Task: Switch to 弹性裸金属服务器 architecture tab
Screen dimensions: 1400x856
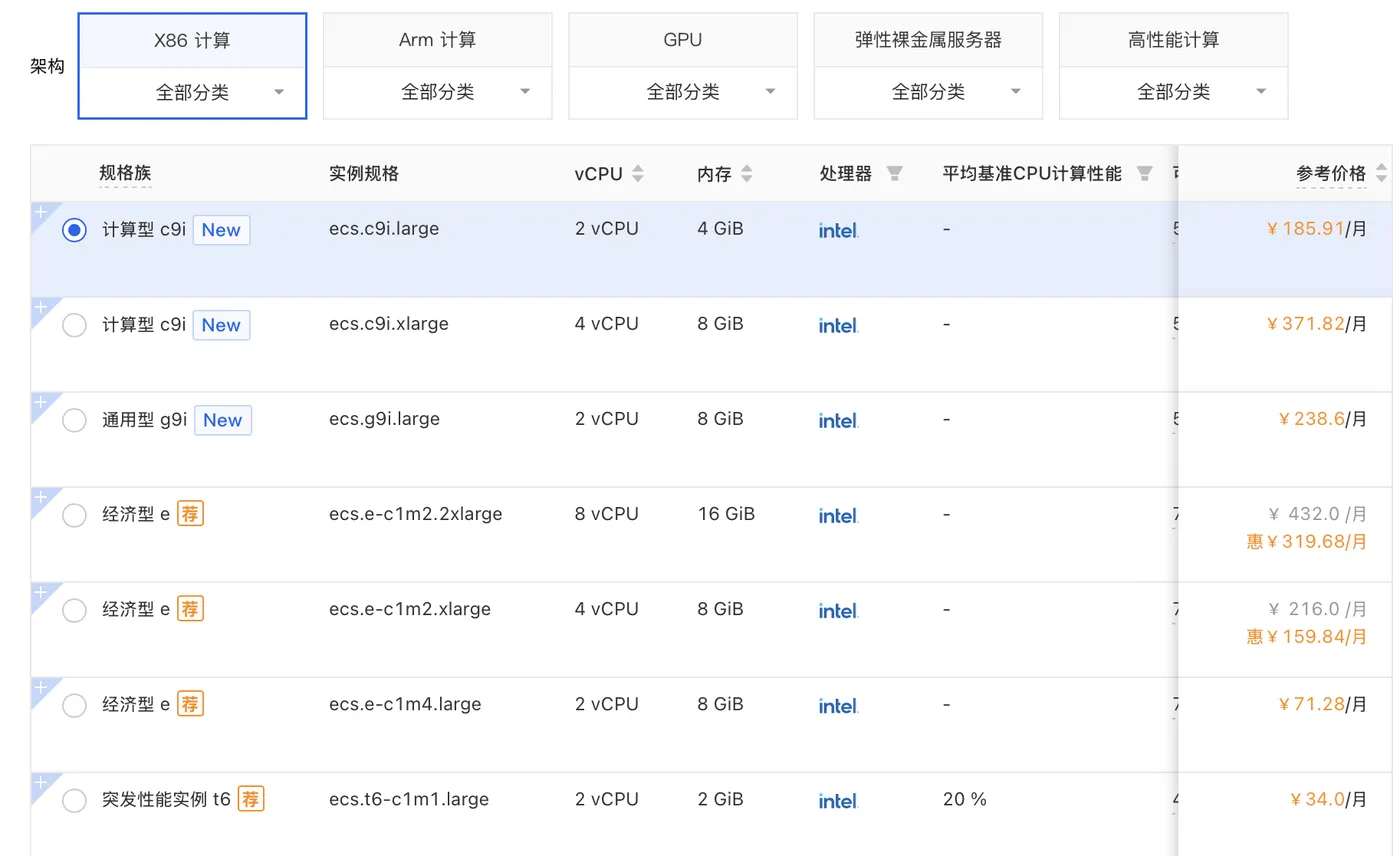Action: pos(928,41)
